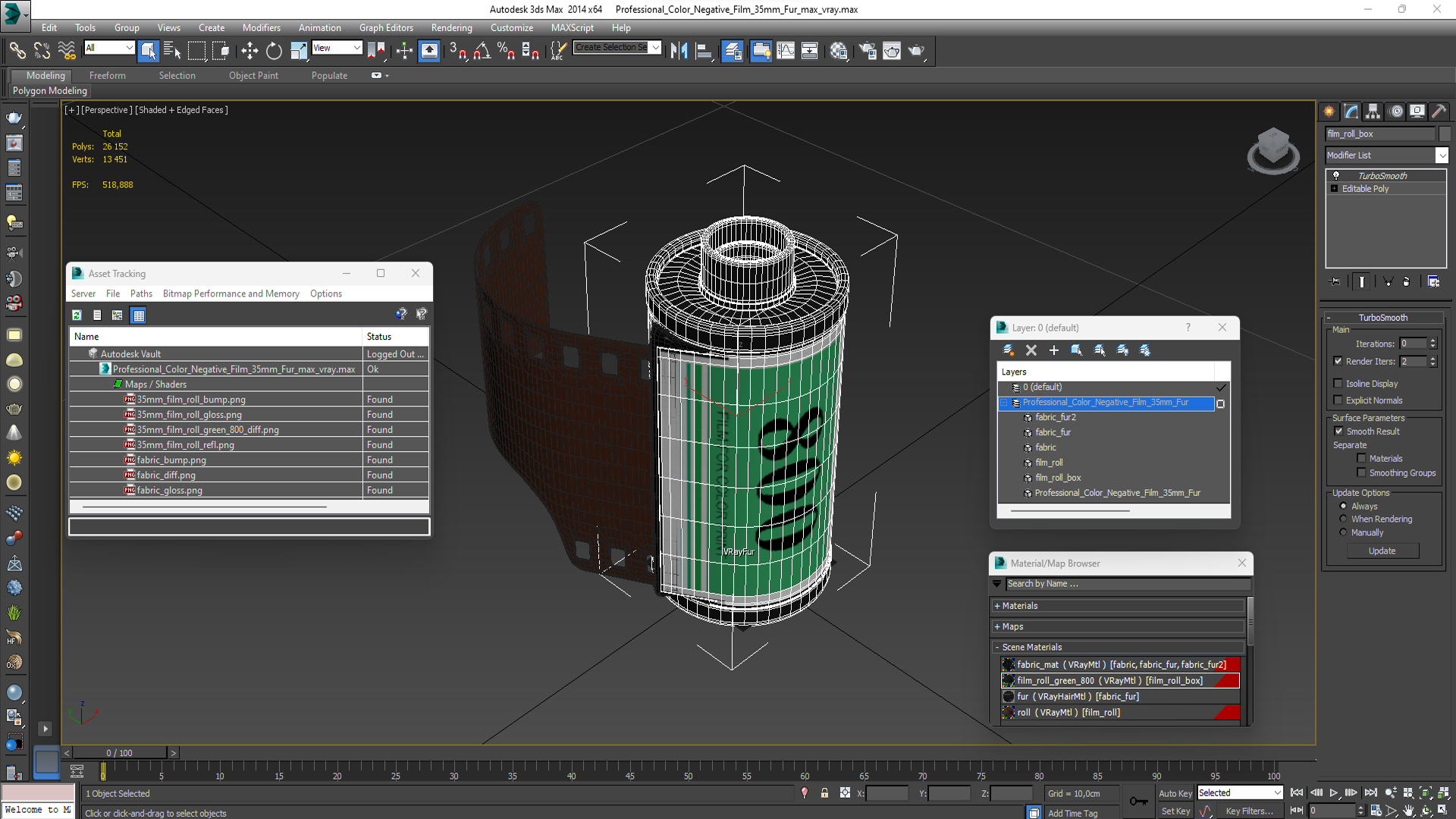Switch to Object Paint ribbon tab

point(254,76)
